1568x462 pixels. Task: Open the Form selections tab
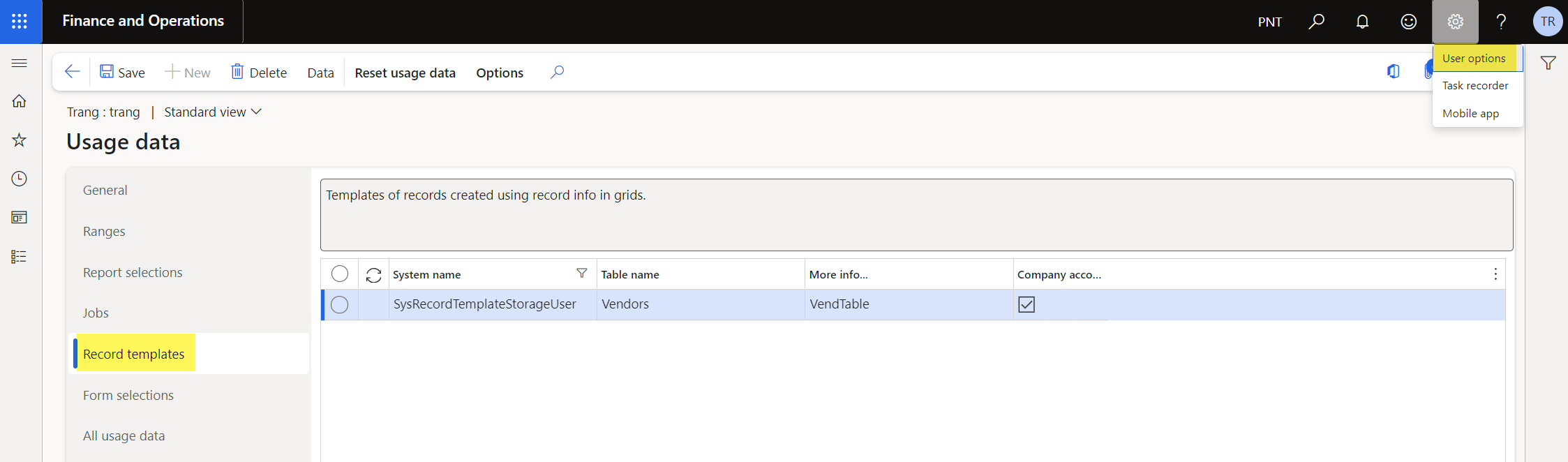click(128, 395)
